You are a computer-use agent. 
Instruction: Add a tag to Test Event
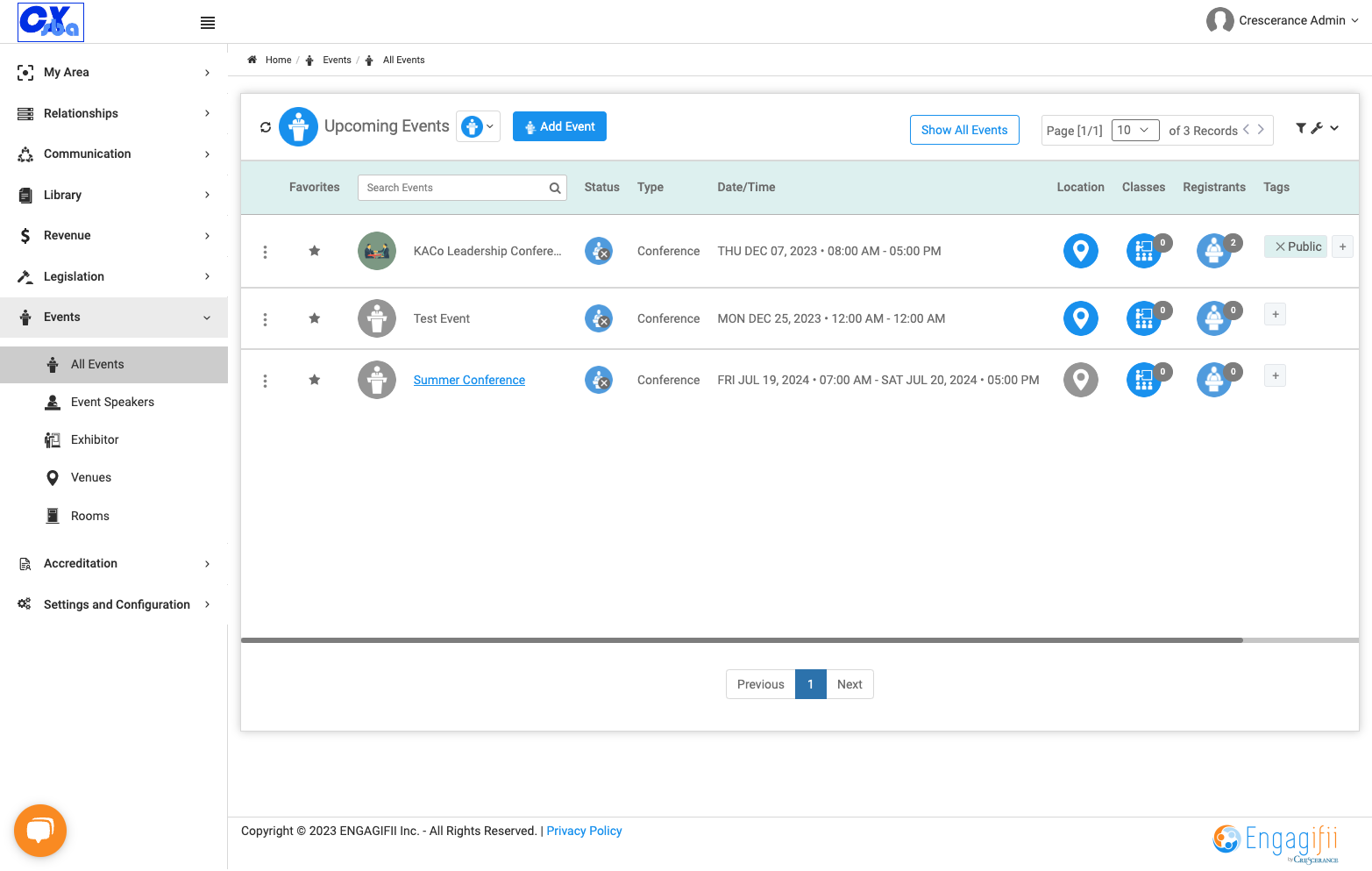click(1276, 314)
